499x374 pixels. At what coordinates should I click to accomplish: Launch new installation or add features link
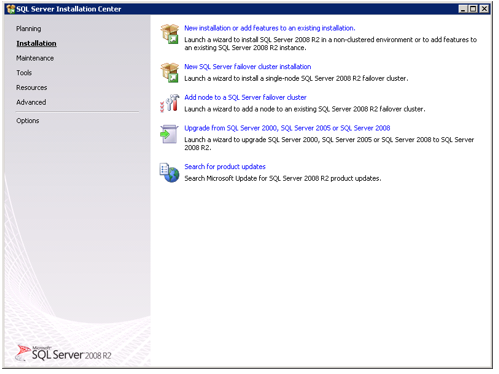270,28
